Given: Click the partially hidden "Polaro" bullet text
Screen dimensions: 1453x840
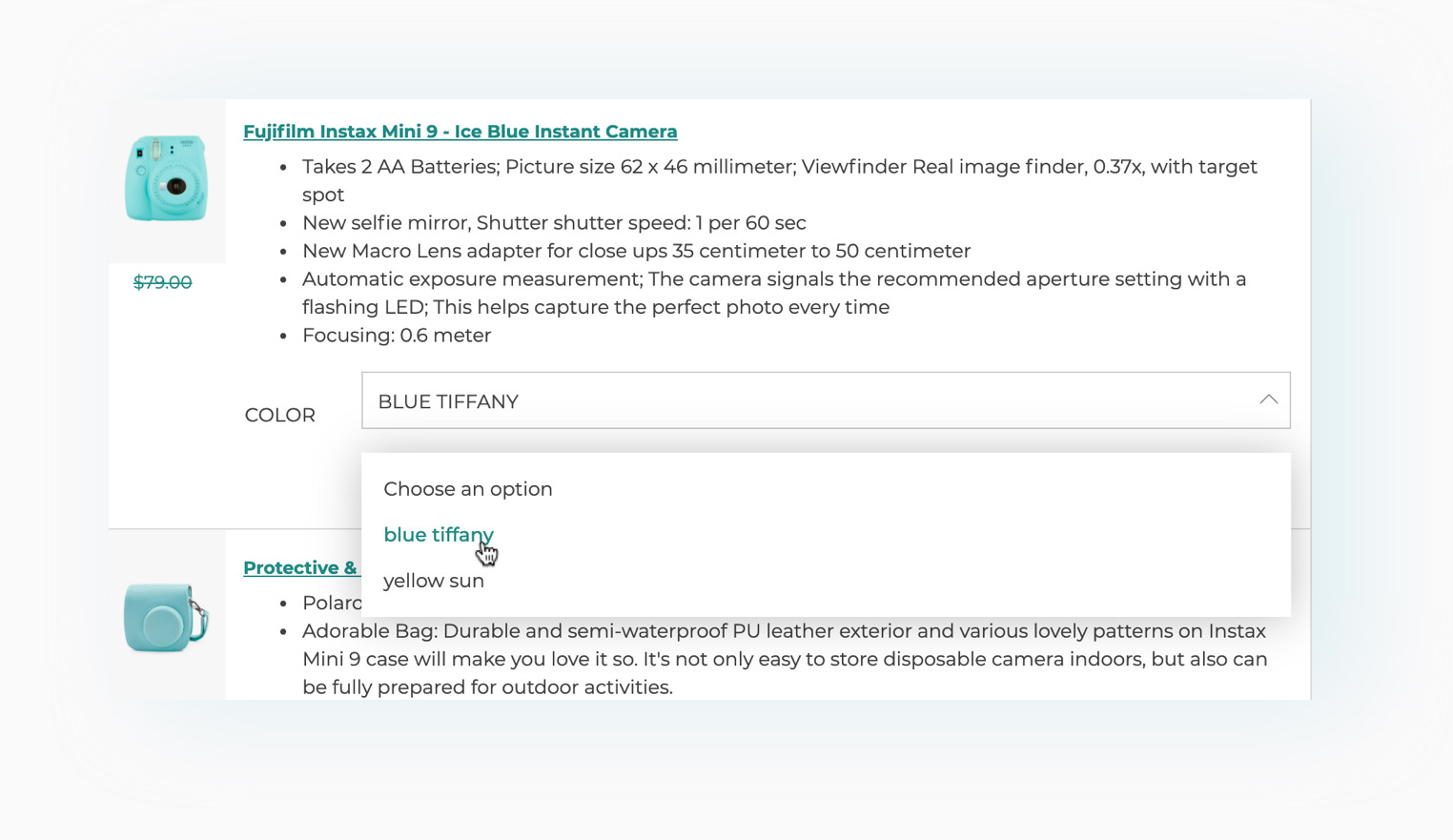Looking at the screenshot, I should tap(331, 604).
